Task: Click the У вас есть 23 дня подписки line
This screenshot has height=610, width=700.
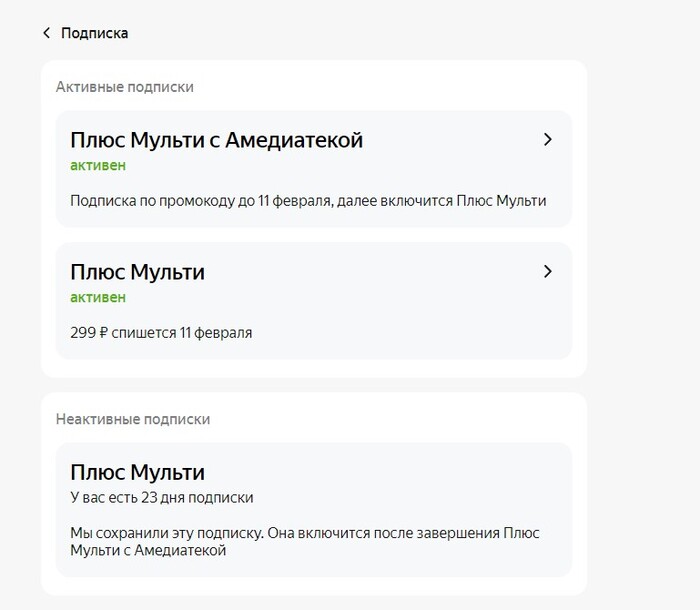Action: 161,497
